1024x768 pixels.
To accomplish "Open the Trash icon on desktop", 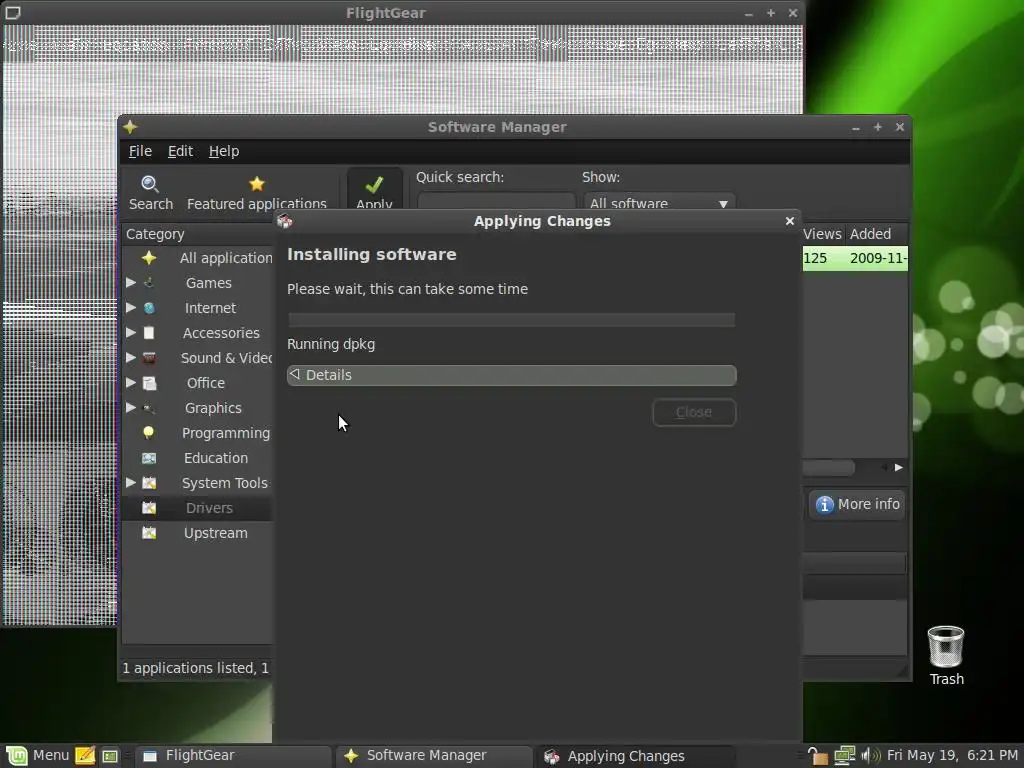I will point(946,647).
